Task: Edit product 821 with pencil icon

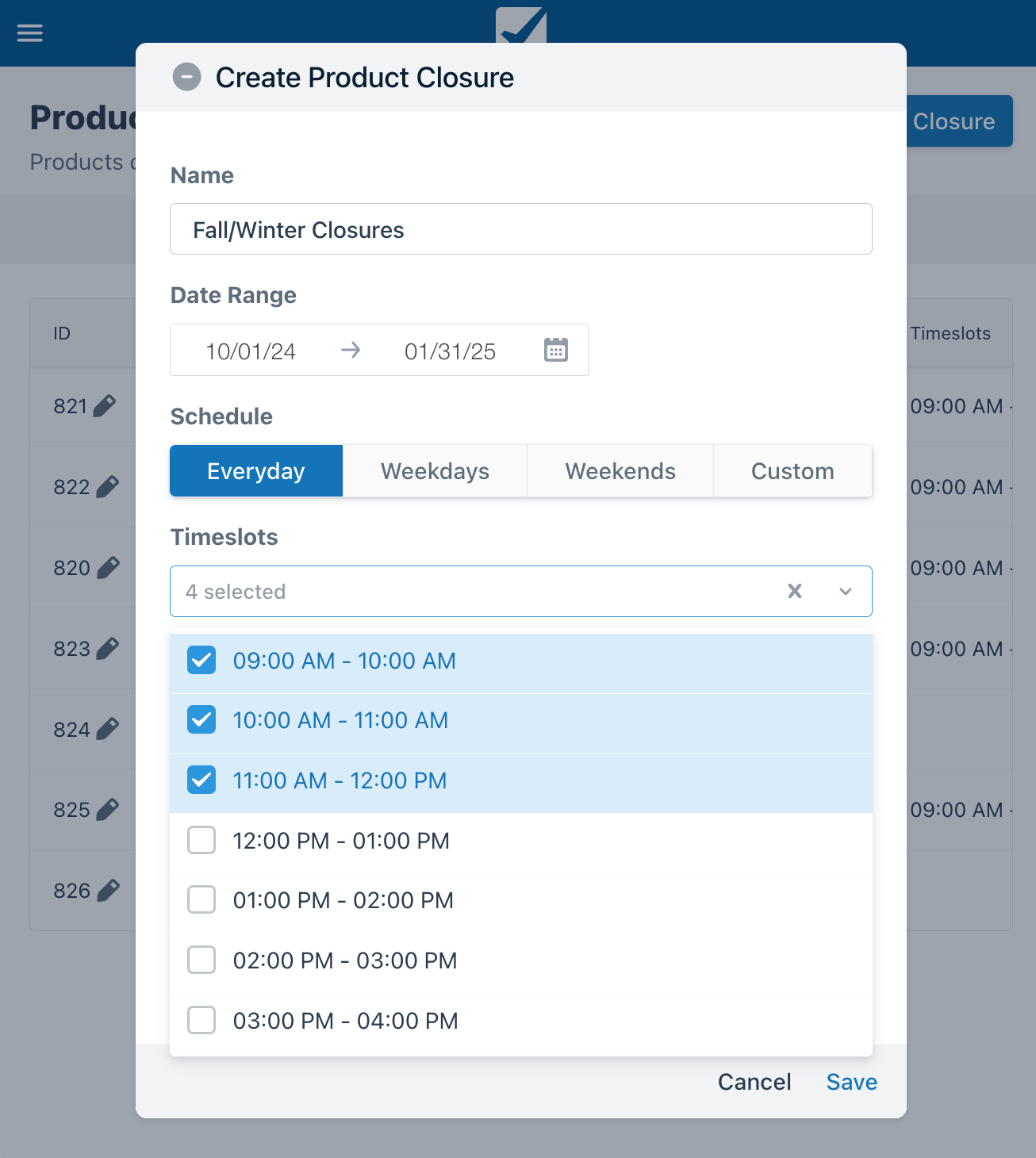Action: (105, 406)
